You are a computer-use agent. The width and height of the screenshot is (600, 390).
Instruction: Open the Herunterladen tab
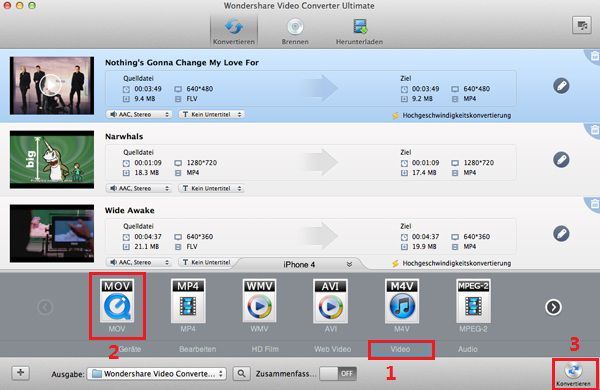point(359,32)
